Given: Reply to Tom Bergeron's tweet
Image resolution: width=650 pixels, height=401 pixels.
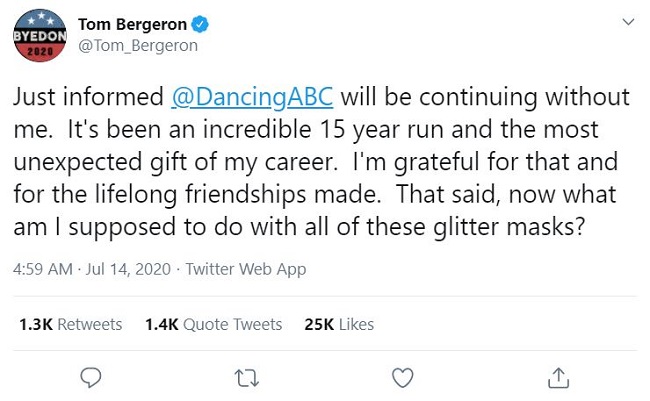Looking at the screenshot, I should (x=90, y=377).
